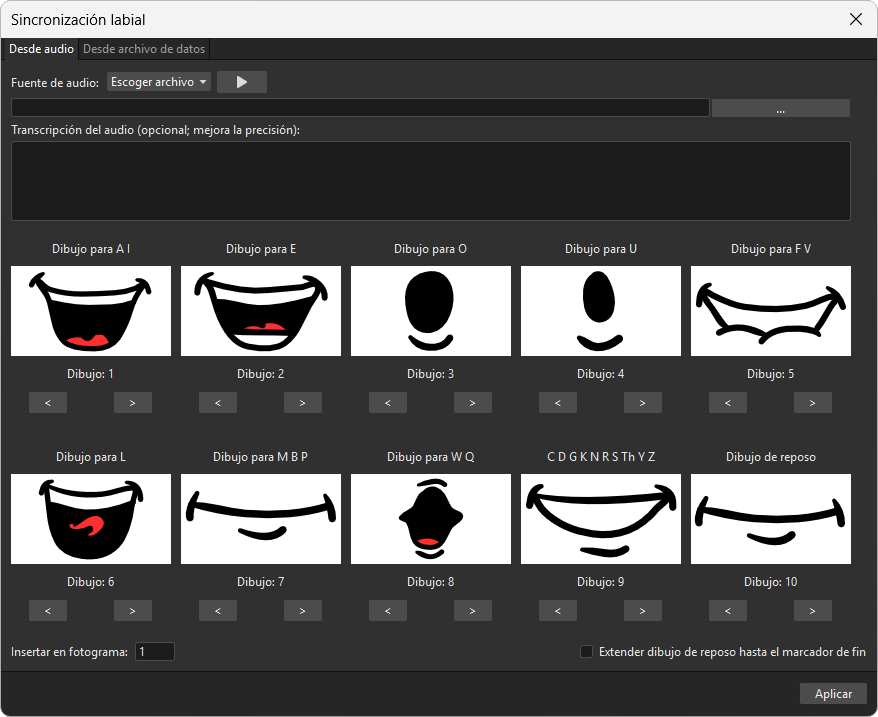Select the previous drawing for E
Screen dimensions: 878x717
point(218,403)
